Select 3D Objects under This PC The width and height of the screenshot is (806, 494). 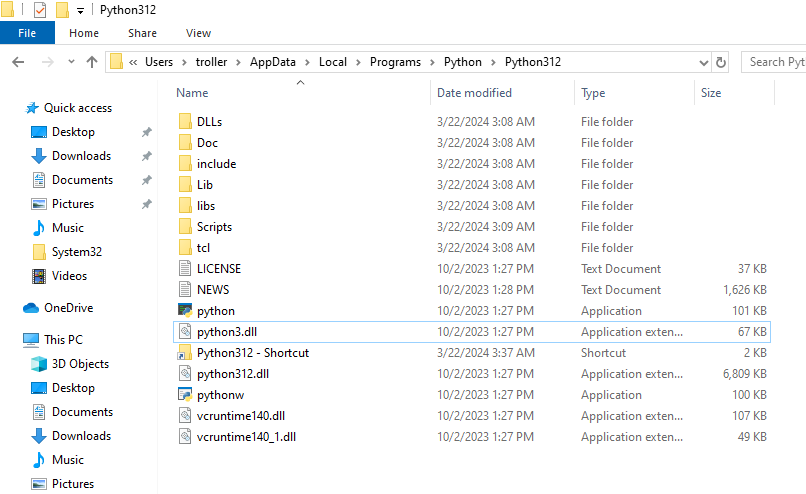pos(80,364)
